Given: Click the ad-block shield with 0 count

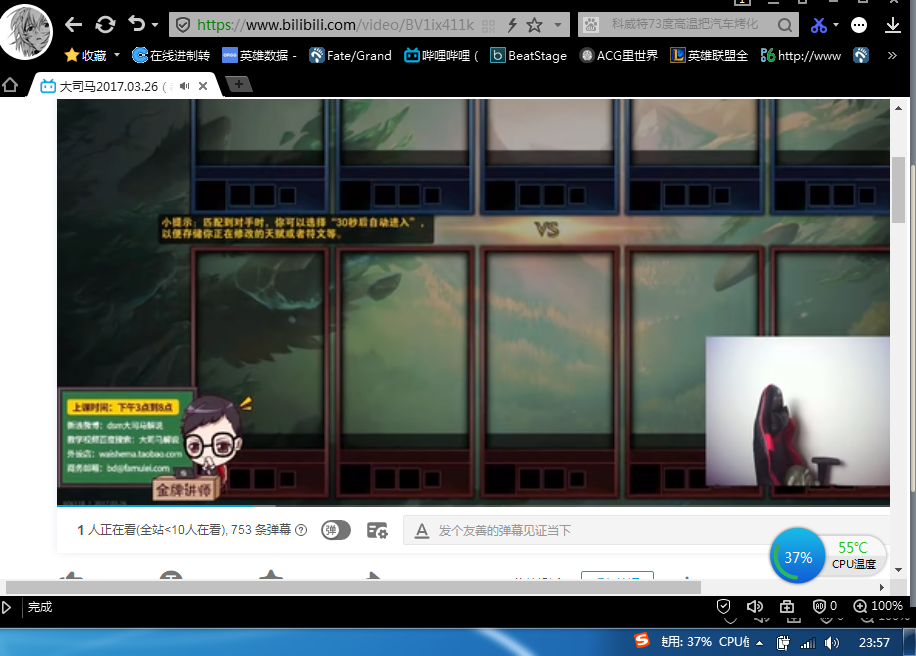Looking at the screenshot, I should pyautogui.click(x=825, y=606).
